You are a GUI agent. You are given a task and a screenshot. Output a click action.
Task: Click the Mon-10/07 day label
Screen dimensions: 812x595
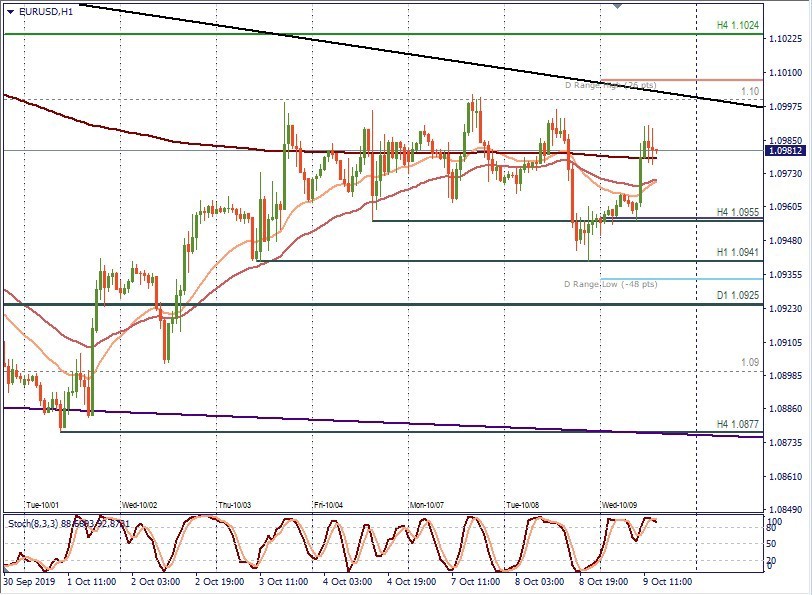pyautogui.click(x=427, y=504)
